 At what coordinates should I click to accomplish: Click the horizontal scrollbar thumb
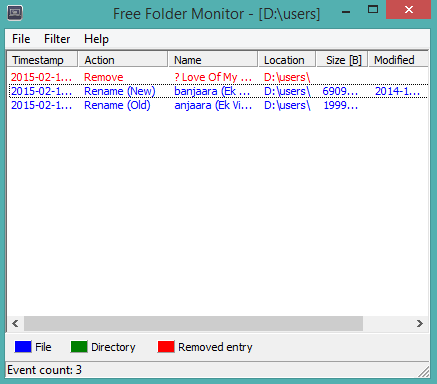click(193, 324)
